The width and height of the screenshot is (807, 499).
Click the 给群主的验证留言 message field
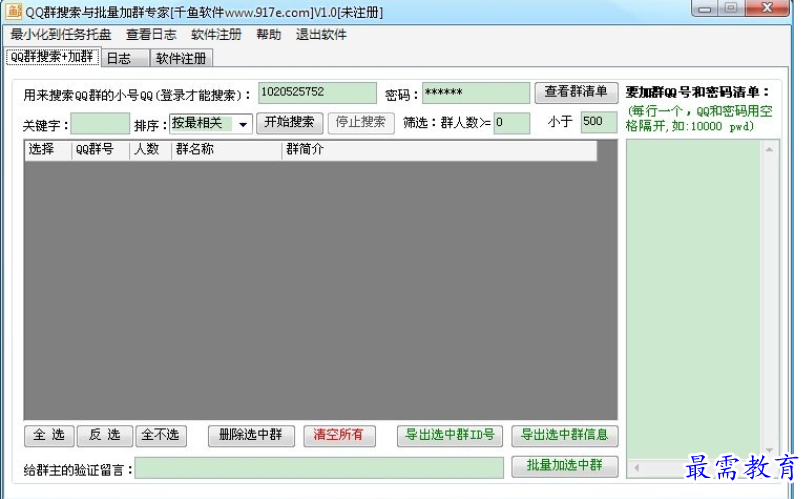click(x=319, y=468)
